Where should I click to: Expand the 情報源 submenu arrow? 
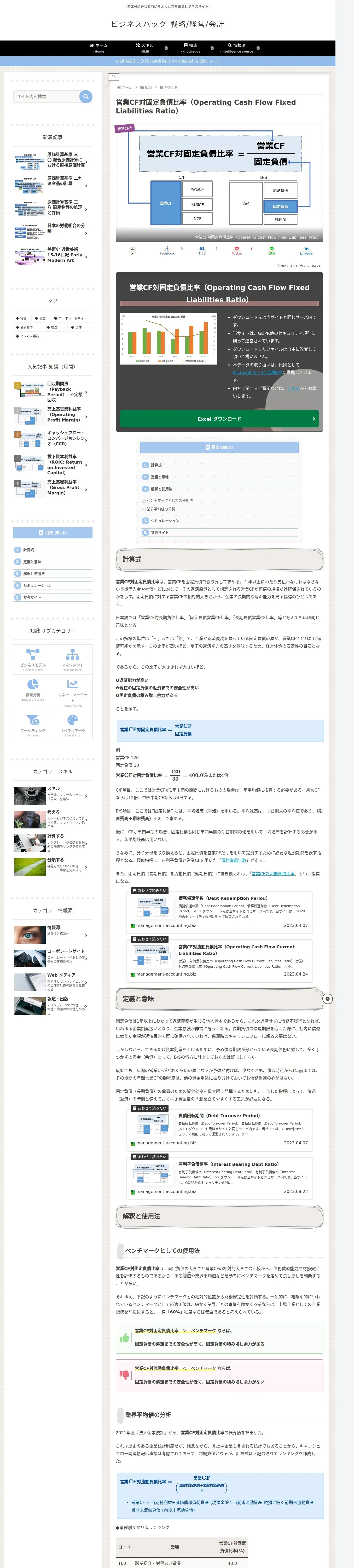point(258,48)
